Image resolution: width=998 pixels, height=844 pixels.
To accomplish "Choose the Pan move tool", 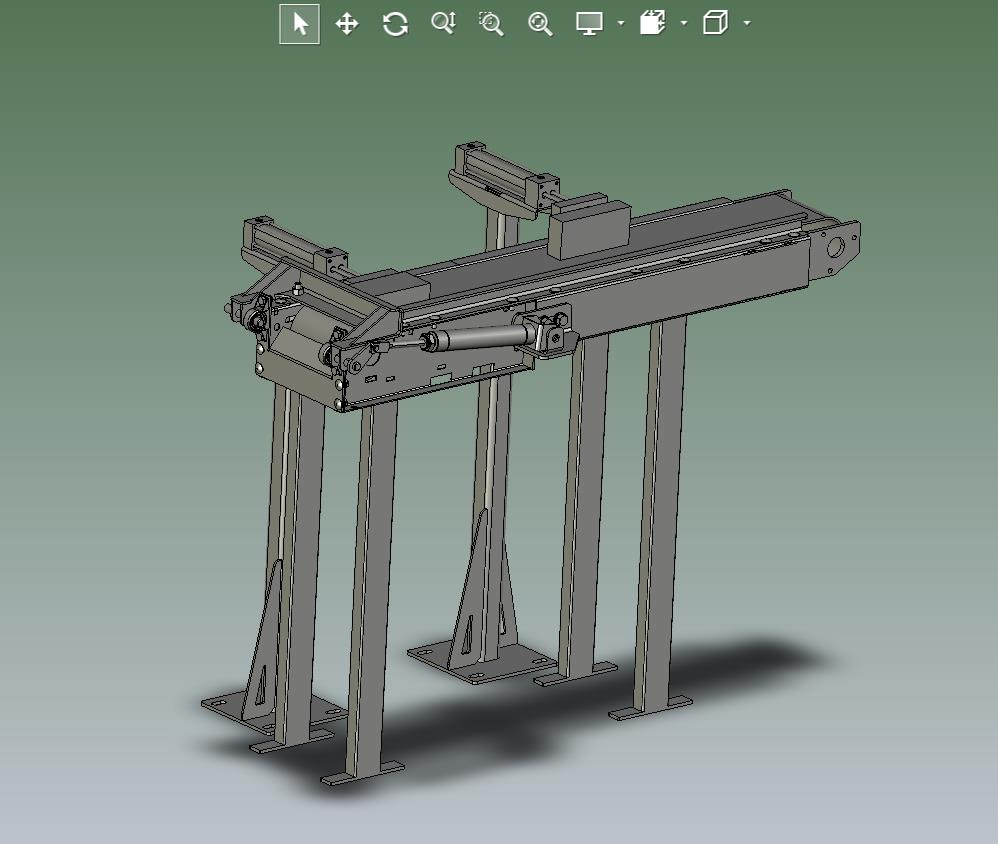I will coord(347,24).
